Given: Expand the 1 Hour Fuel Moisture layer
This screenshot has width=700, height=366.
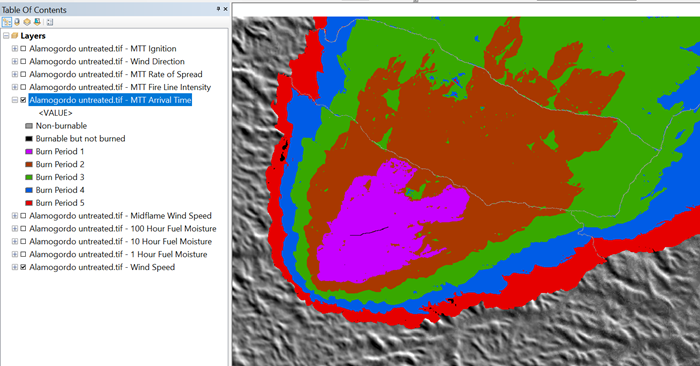Looking at the screenshot, I should [x=15, y=255].
